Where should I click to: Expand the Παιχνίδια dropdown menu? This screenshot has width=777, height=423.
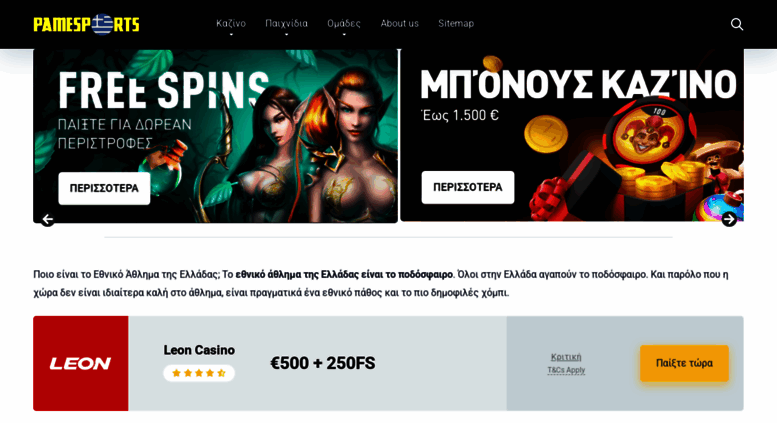[x=286, y=24]
